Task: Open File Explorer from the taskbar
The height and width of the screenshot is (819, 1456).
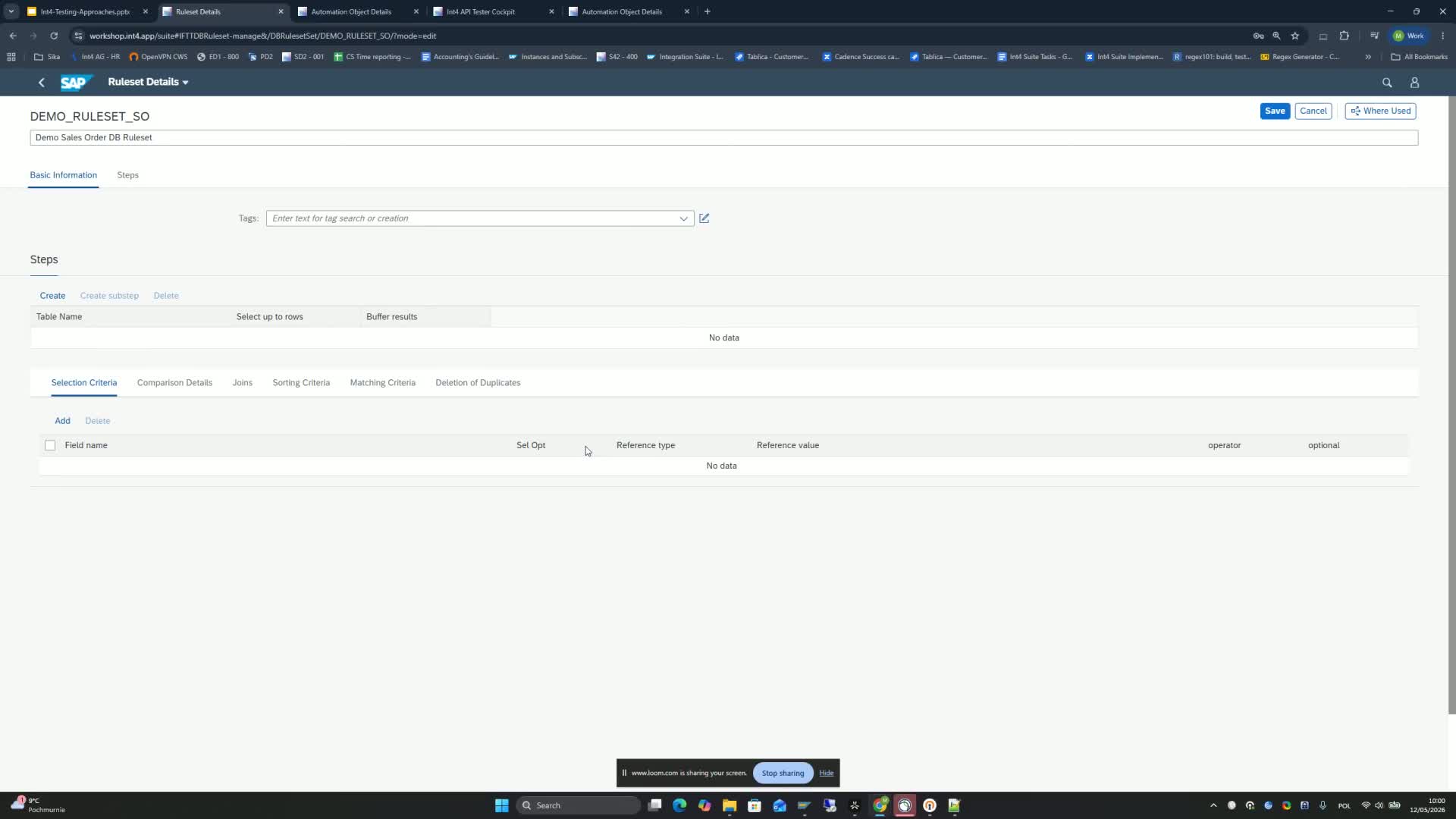Action: tap(730, 805)
